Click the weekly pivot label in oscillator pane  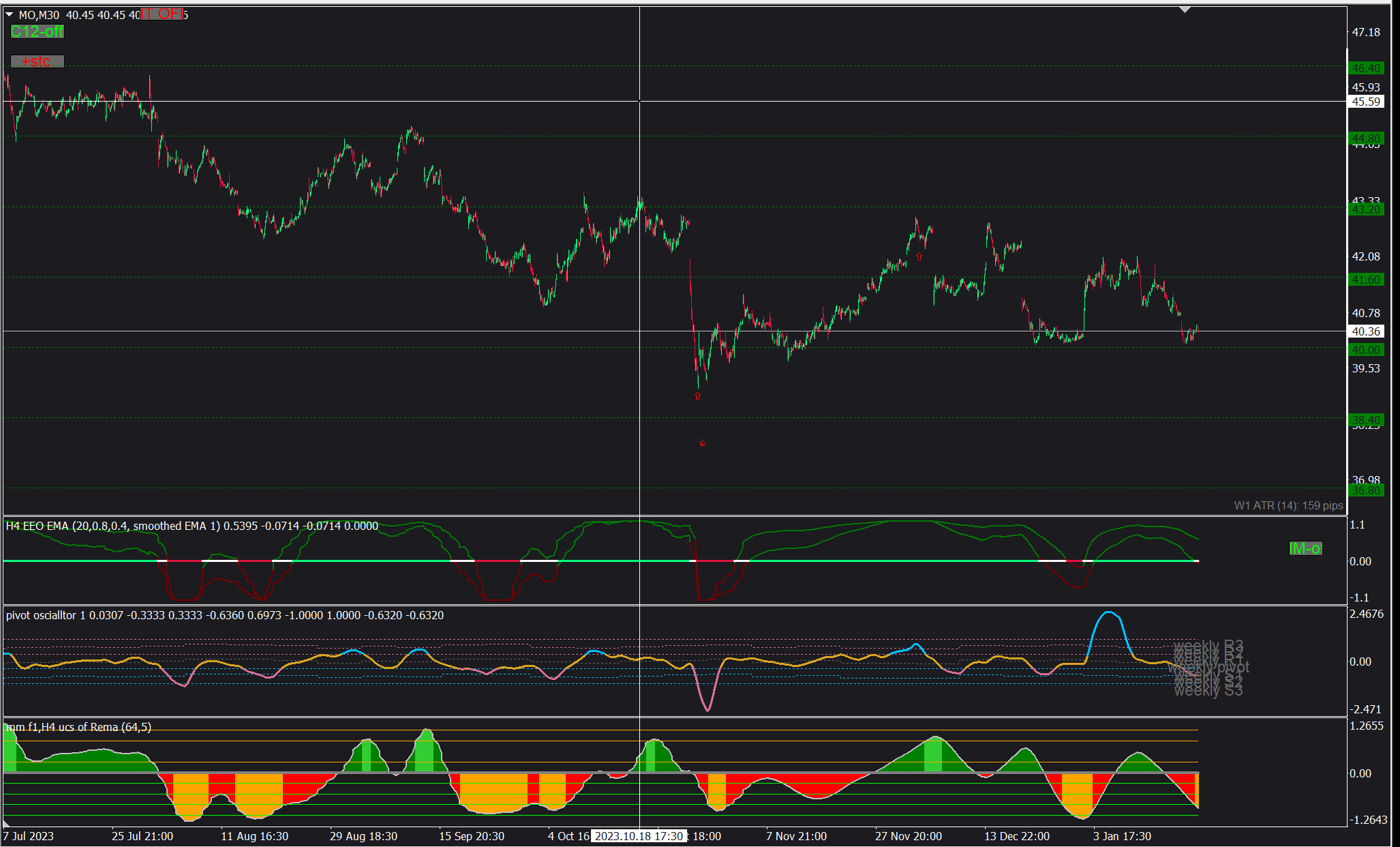(1210, 668)
